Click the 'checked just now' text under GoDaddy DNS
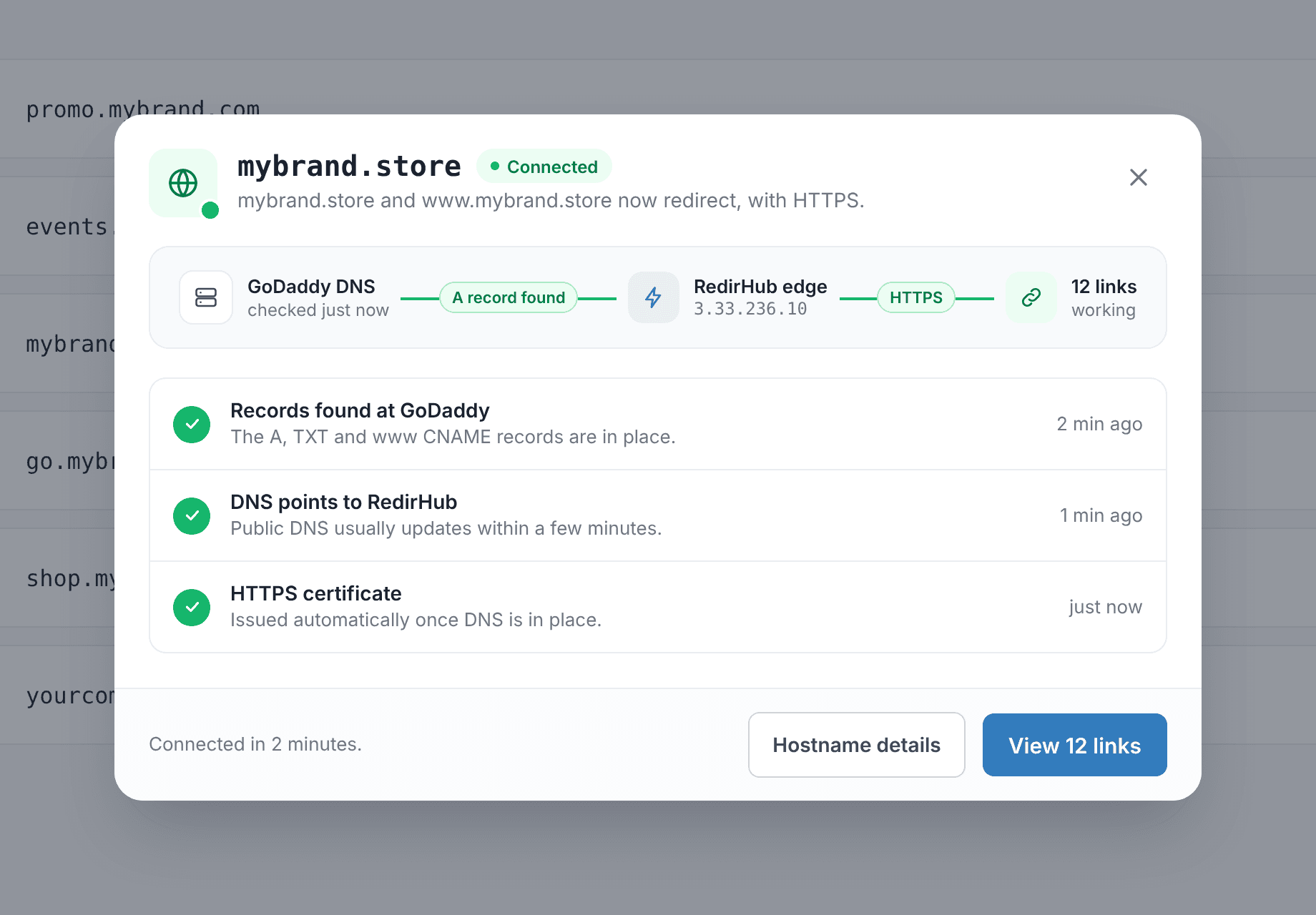The height and width of the screenshot is (915, 1316). [318, 310]
